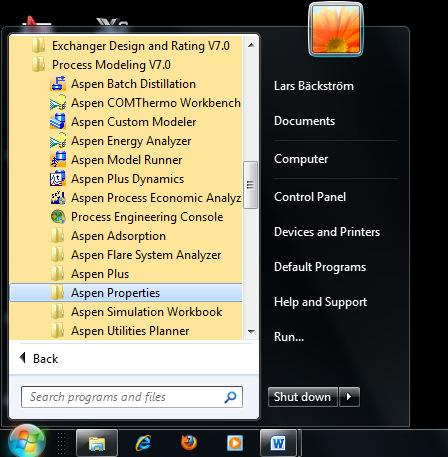Screen dimensions: 448x457
Task: Launch Aspen Energy Analyzer
Action: coord(126,141)
